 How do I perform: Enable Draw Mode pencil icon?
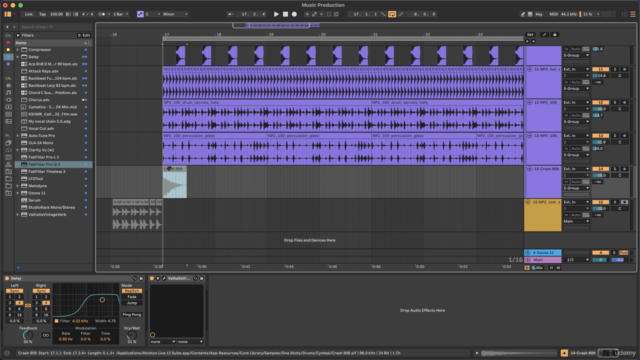523,14
